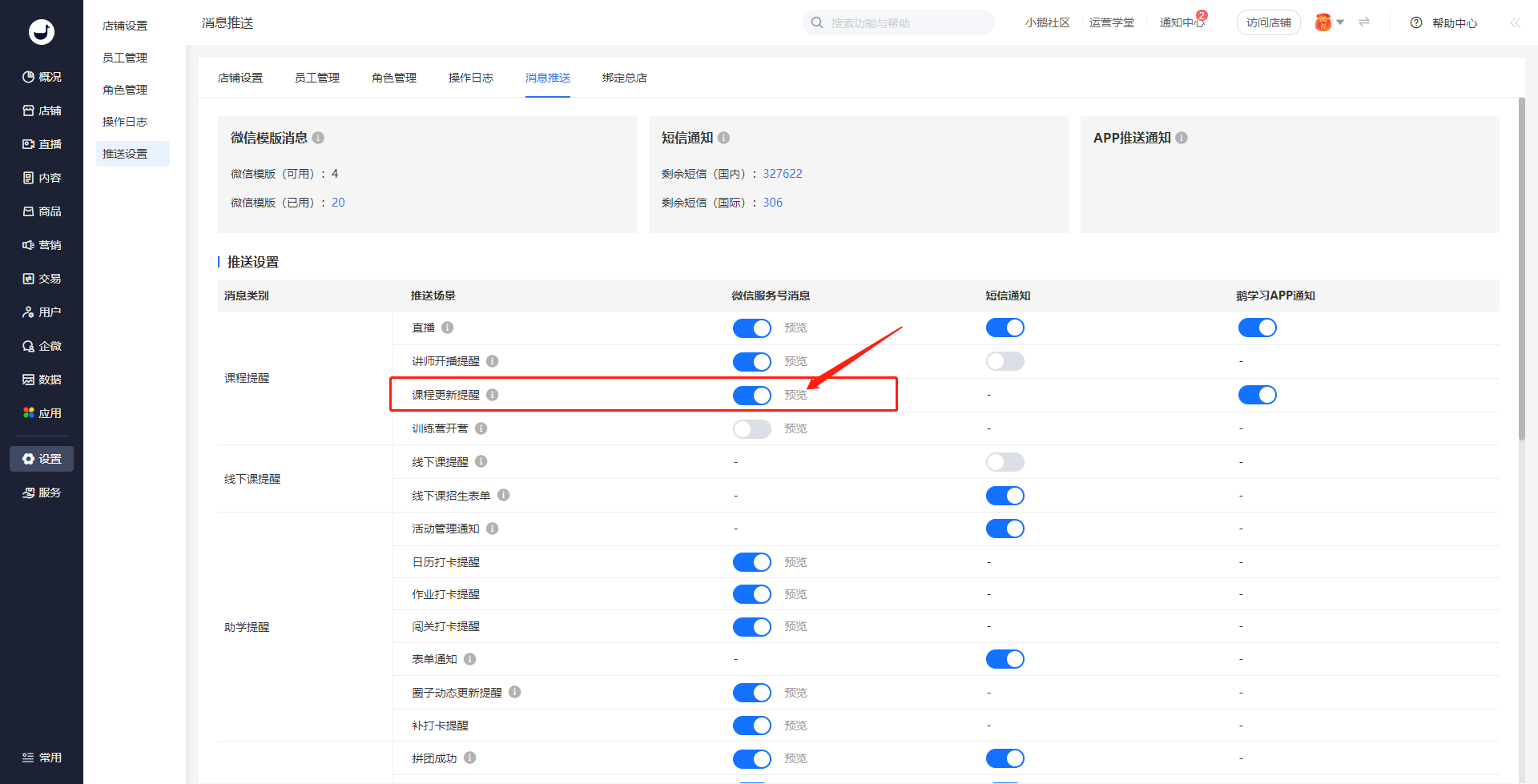This screenshot has height=784, width=1538.
Task: Disable WeChat message toggle for 课程更新提醒
Action: (x=751, y=396)
